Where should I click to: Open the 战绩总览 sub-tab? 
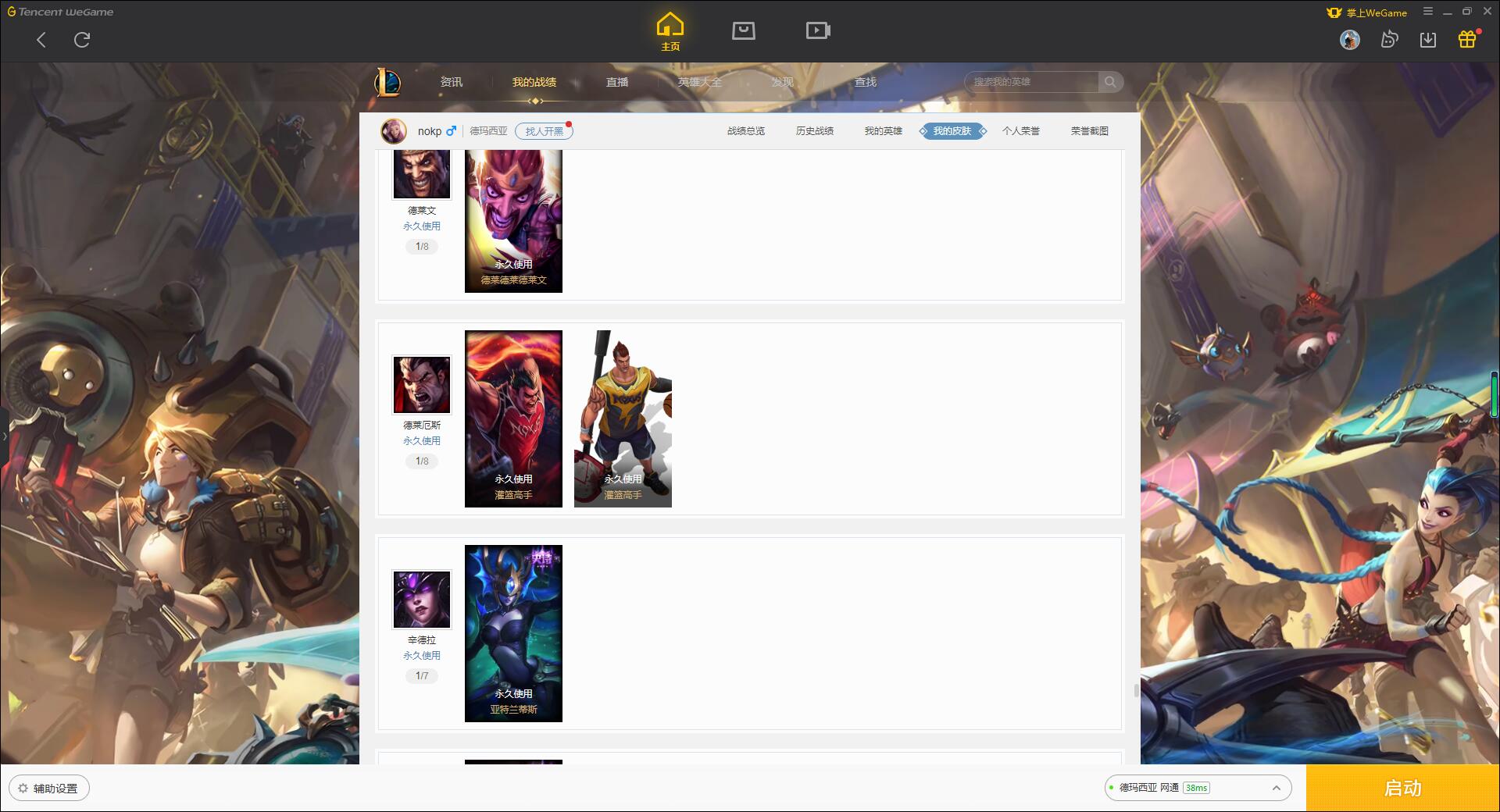[746, 131]
